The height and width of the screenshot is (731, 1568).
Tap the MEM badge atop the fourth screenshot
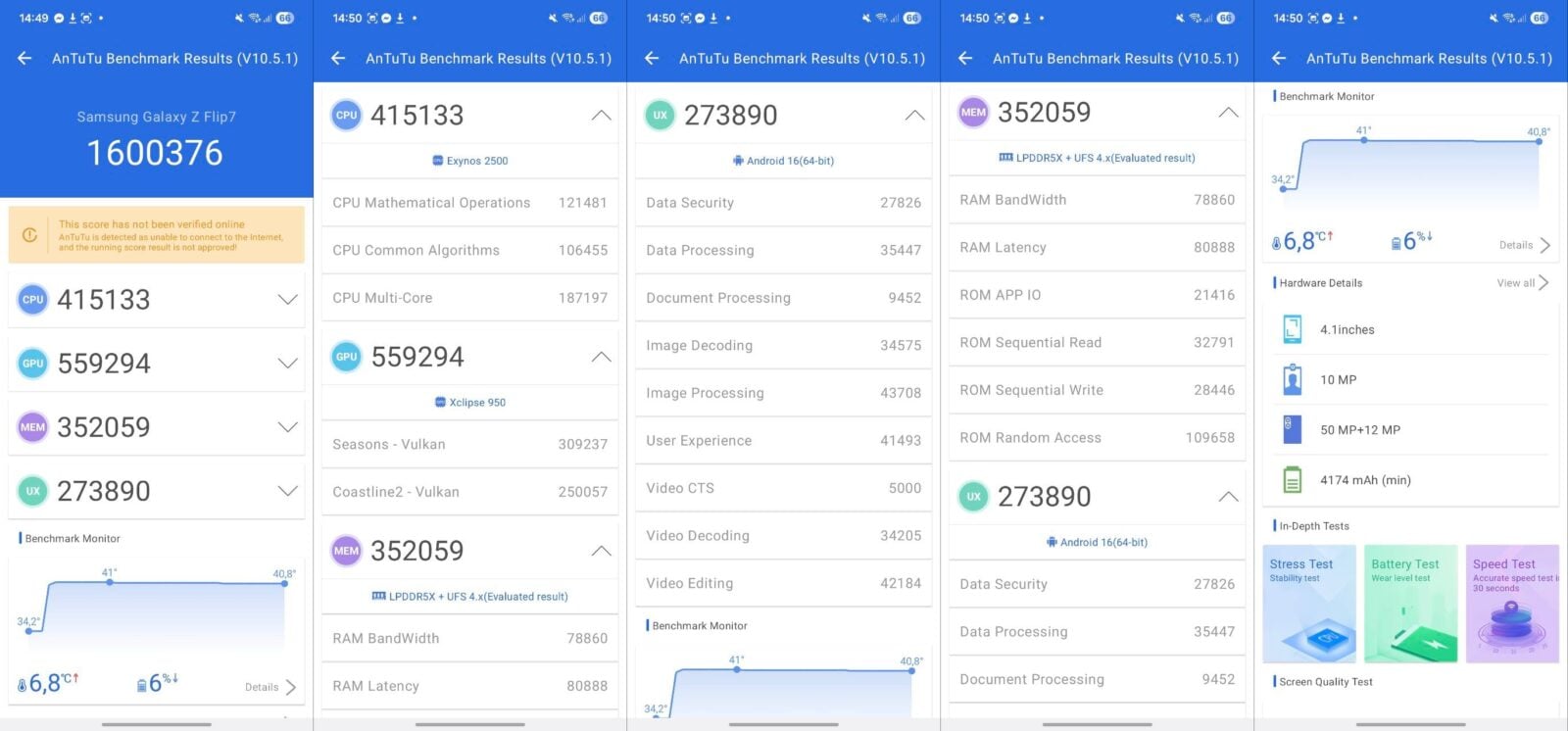coord(974,113)
